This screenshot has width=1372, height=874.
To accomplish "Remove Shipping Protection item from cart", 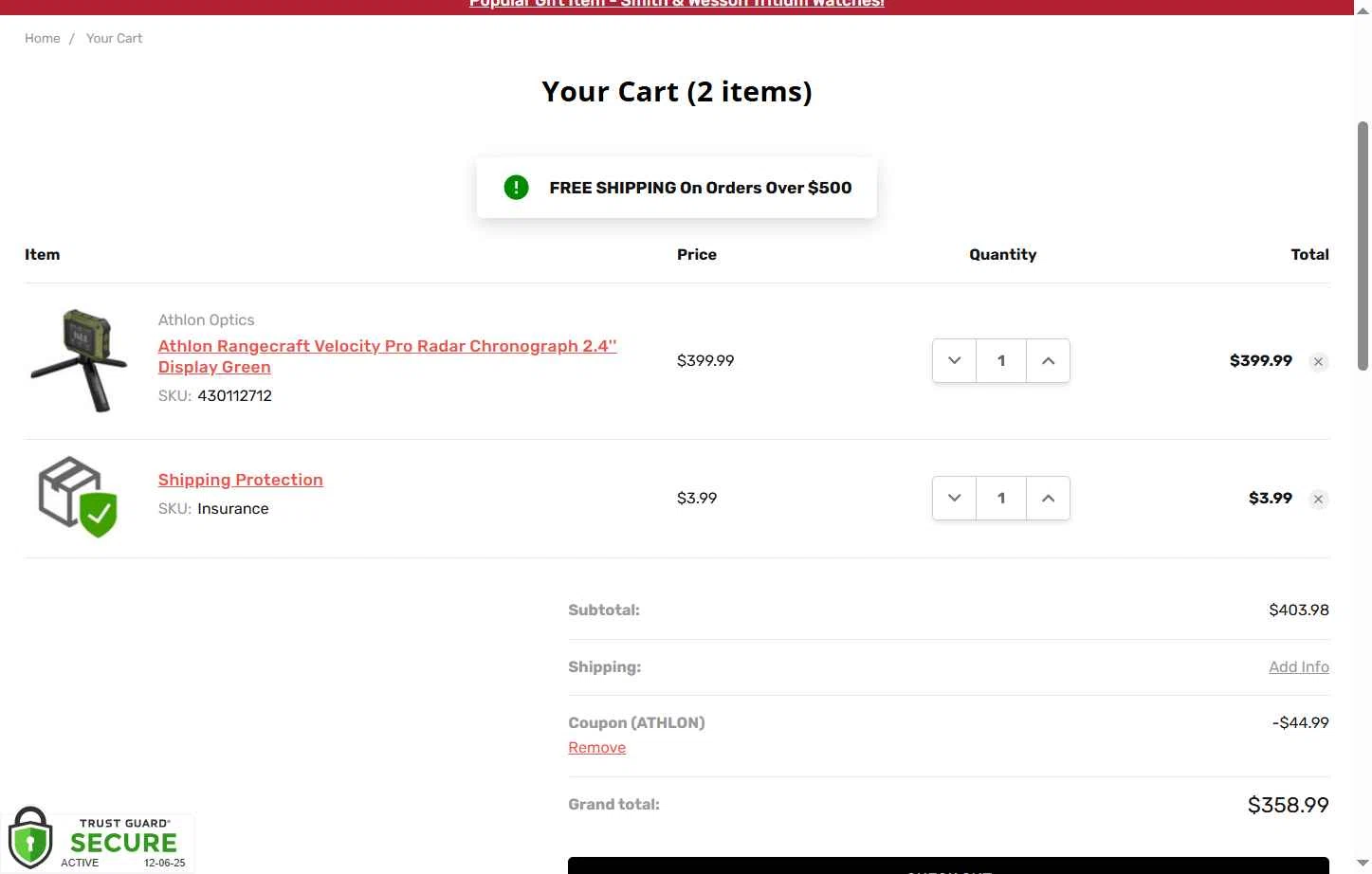I will pos(1318,499).
